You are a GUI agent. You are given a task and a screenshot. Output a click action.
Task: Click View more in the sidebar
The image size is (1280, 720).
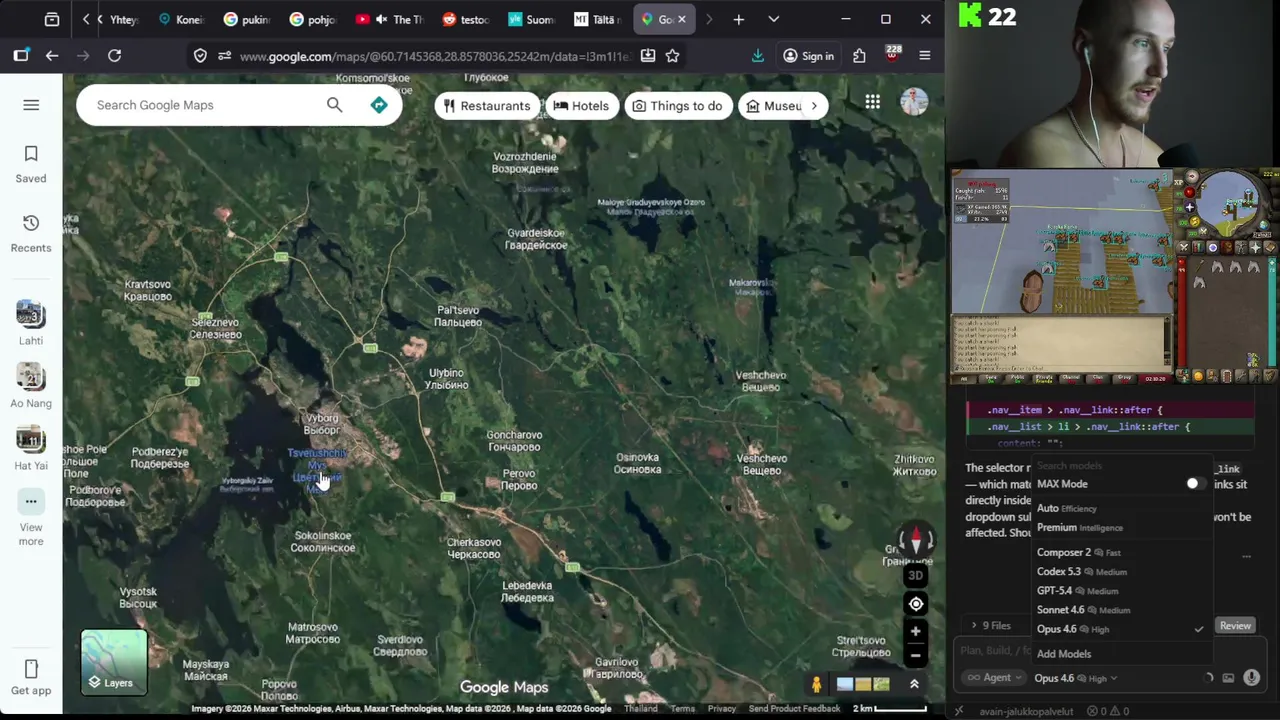pyautogui.click(x=31, y=518)
